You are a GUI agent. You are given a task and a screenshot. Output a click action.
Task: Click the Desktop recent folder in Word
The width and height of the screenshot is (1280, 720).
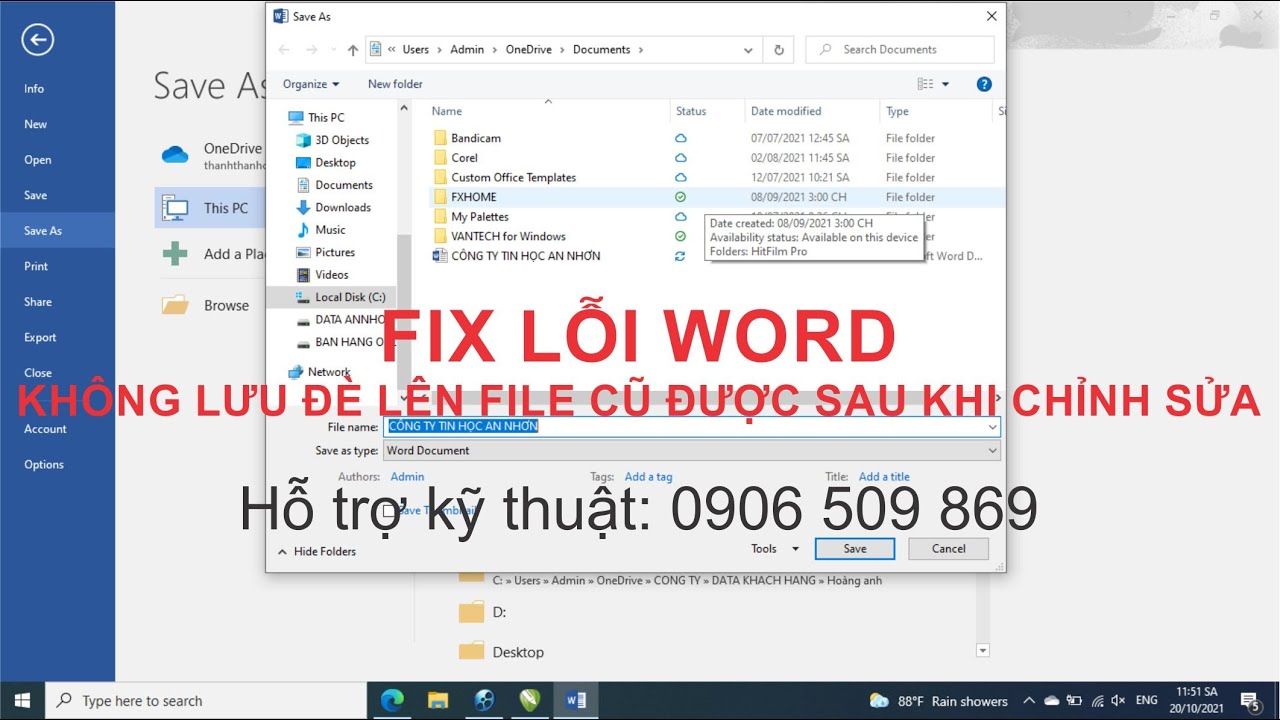(x=503, y=652)
